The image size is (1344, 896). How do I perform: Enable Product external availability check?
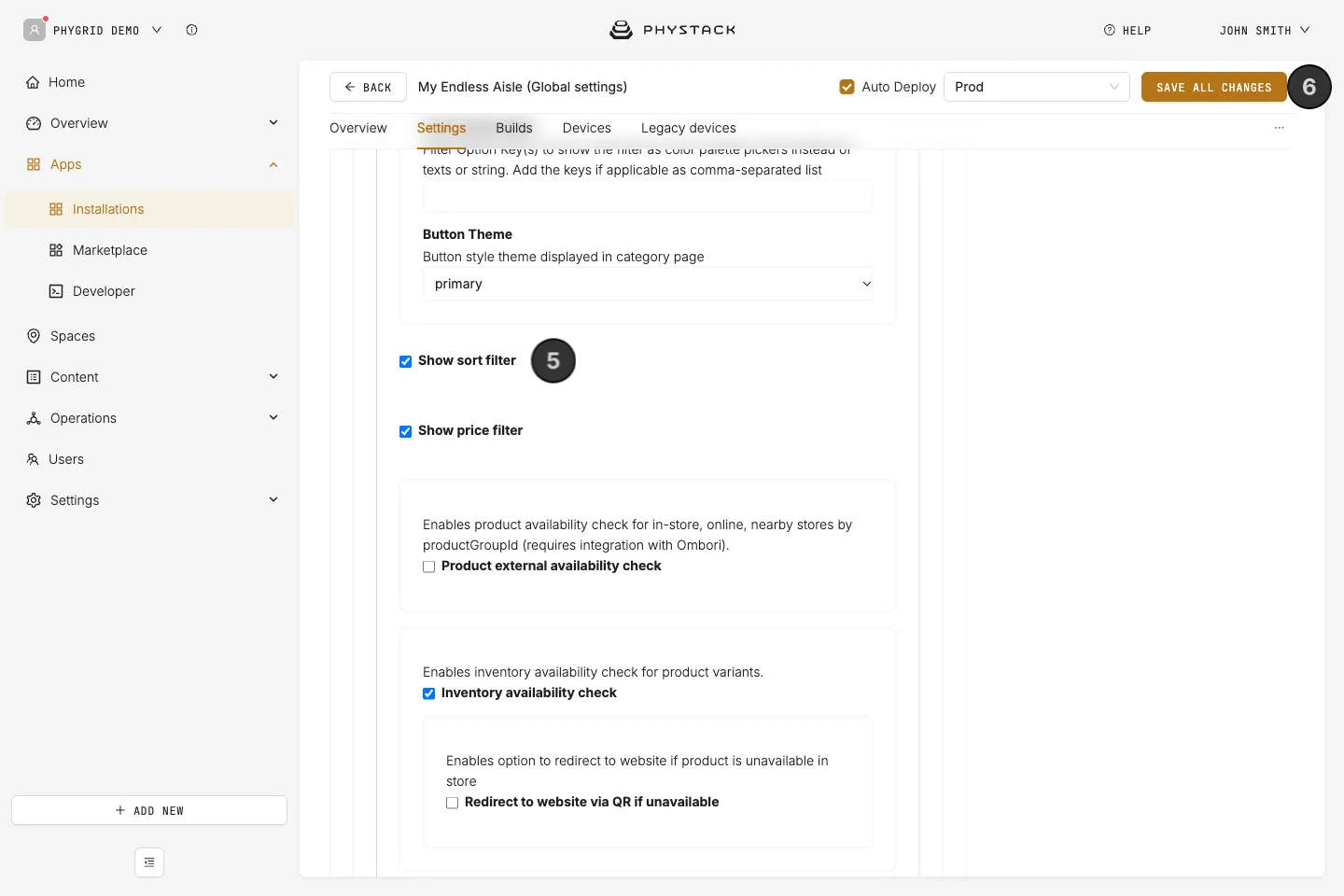click(x=429, y=567)
